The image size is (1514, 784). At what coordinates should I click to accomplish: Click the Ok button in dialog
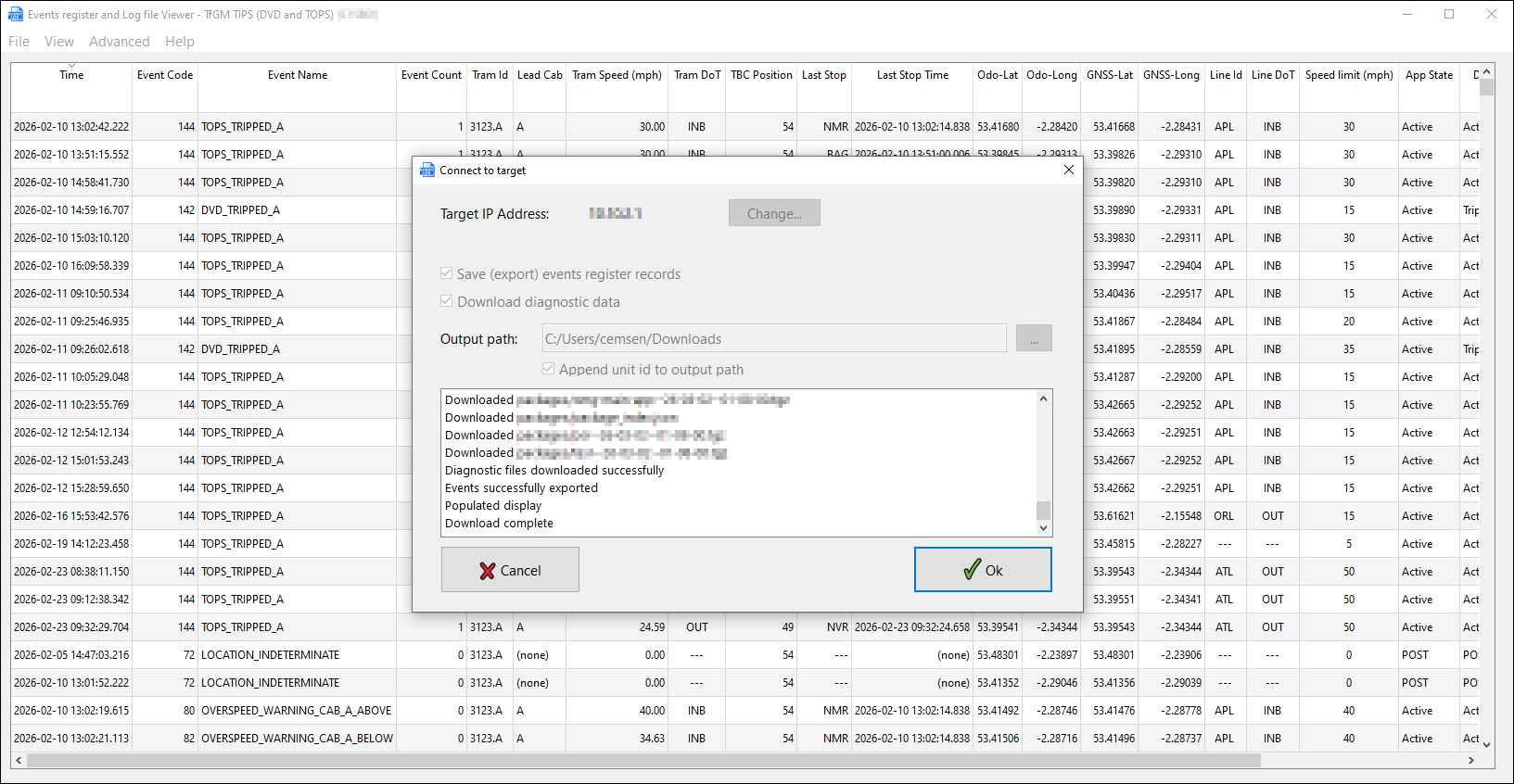(983, 570)
